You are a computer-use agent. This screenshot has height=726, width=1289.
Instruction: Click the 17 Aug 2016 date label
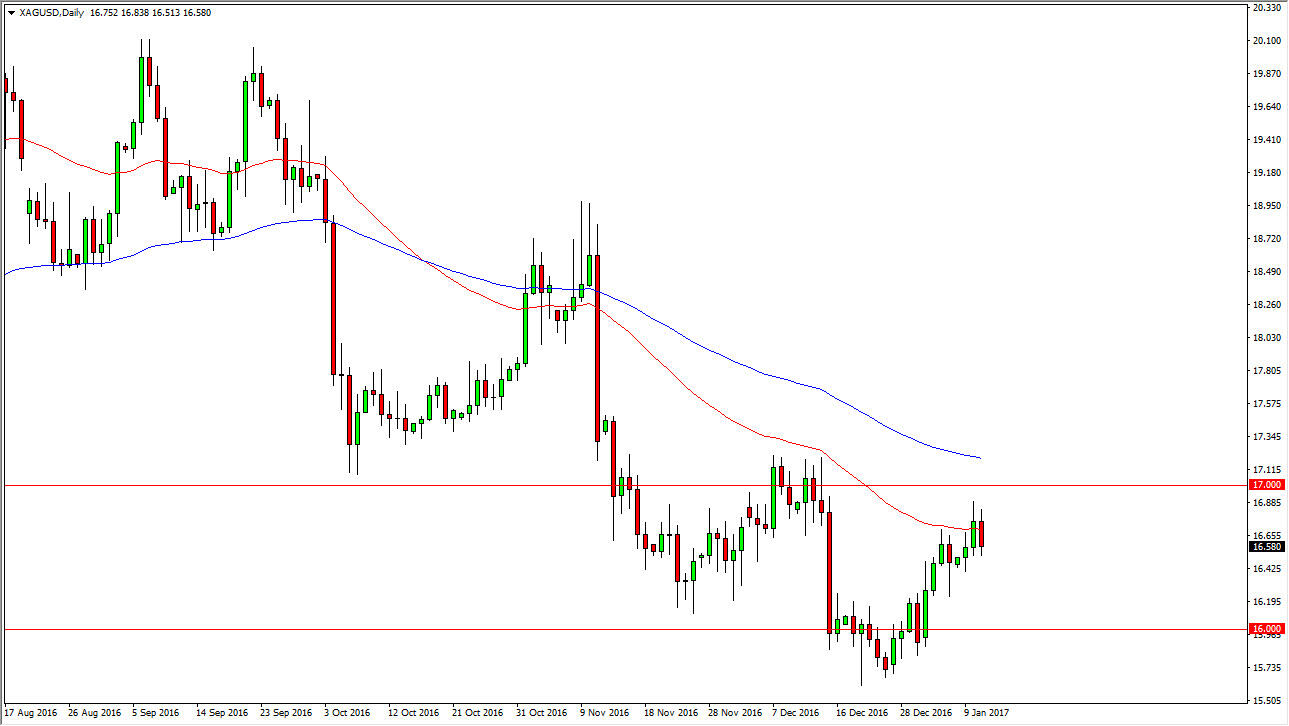(x=30, y=713)
